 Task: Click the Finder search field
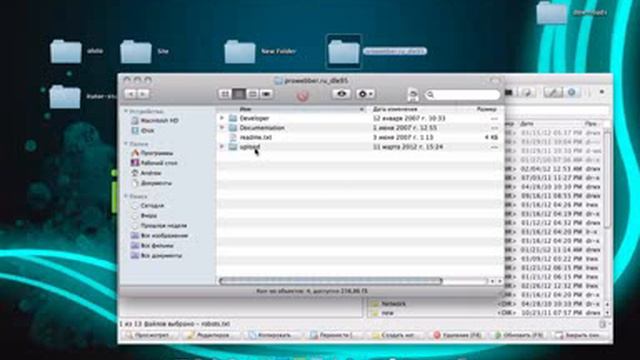tap(463, 95)
